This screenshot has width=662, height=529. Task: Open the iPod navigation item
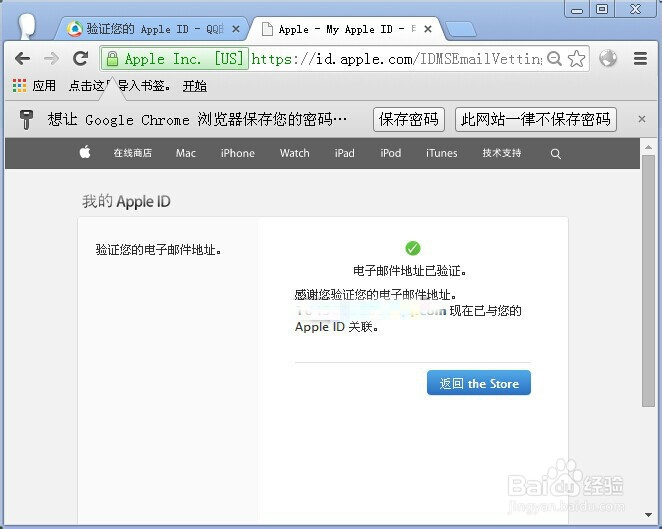click(x=391, y=153)
